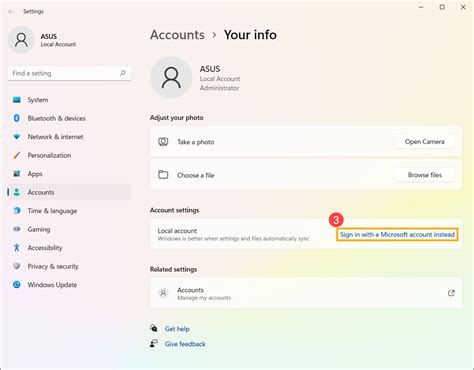
Task: Click the Take a photo row label
Action: click(x=196, y=142)
